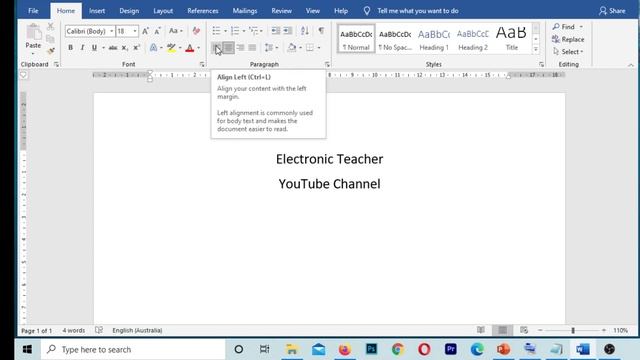
Task: Click the Tell me lightbulb icon
Action: [x=367, y=11]
